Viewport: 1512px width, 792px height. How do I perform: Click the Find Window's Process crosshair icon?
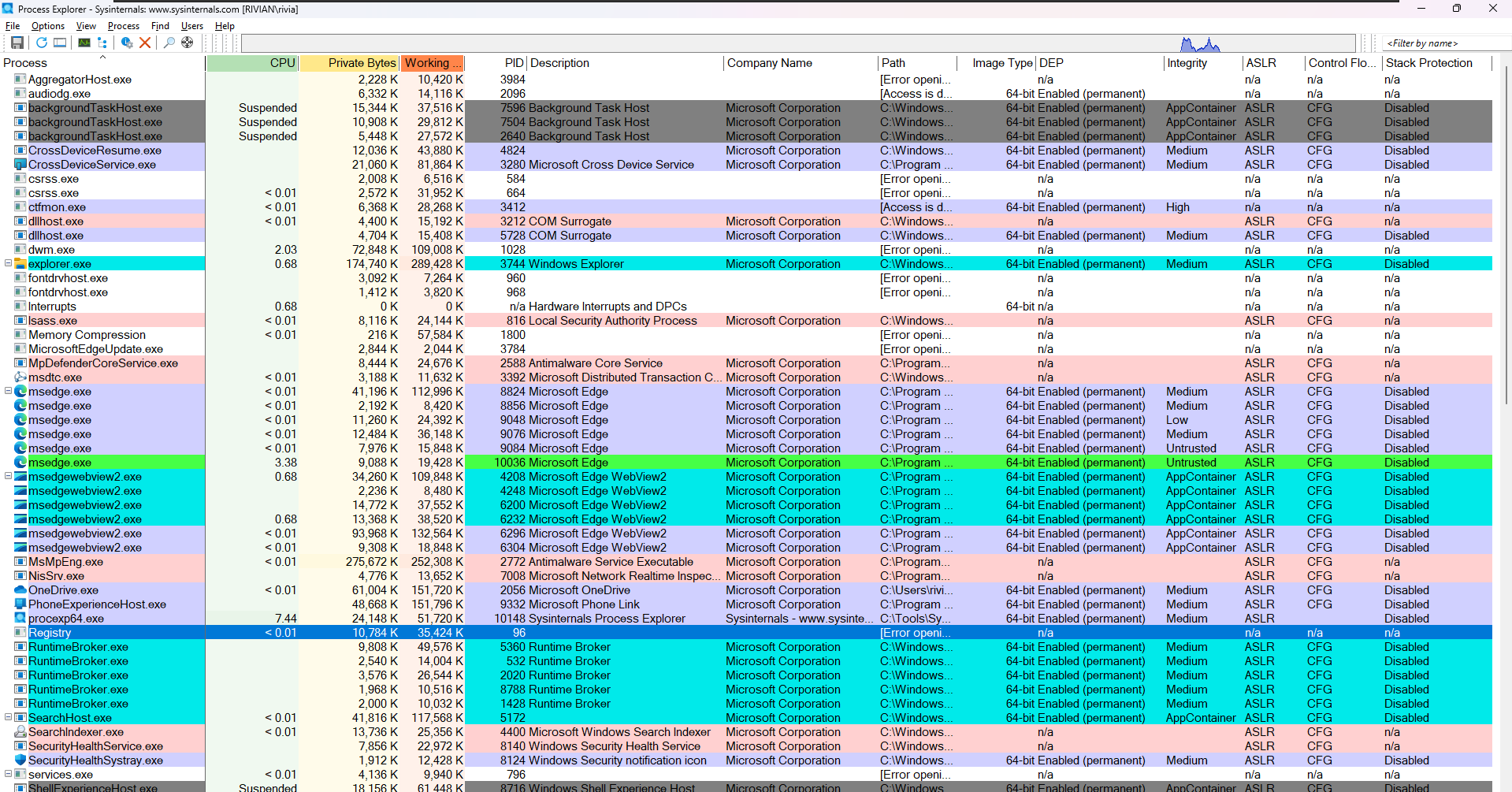tap(188, 43)
